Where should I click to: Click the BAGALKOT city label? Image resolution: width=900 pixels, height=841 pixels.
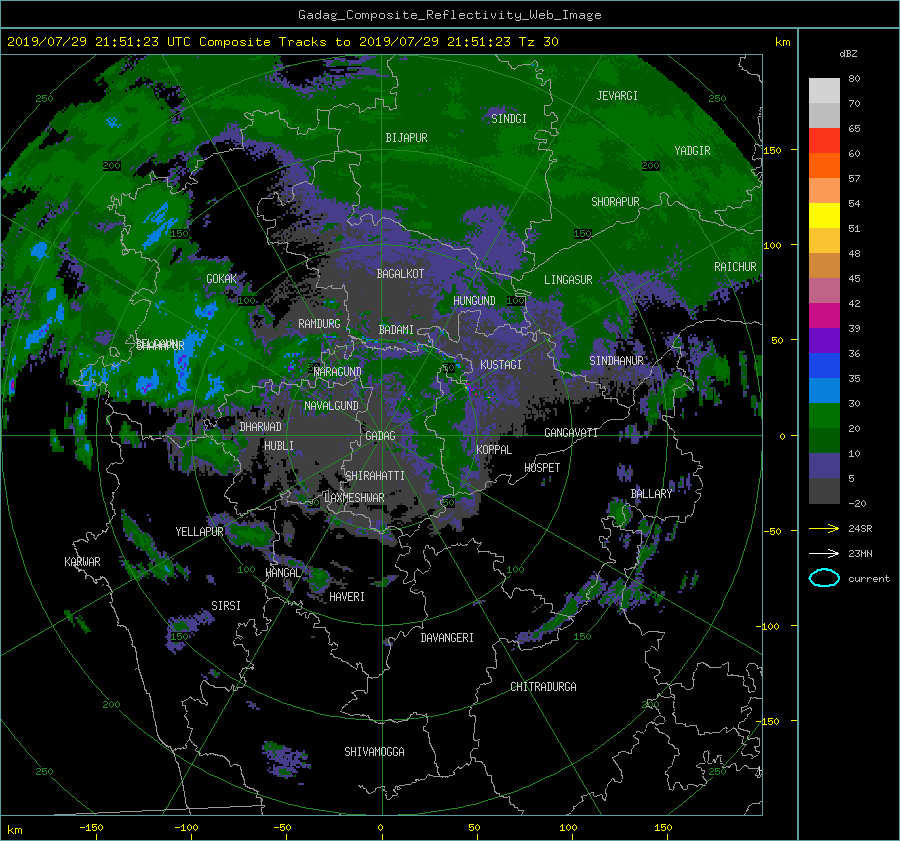point(400,274)
